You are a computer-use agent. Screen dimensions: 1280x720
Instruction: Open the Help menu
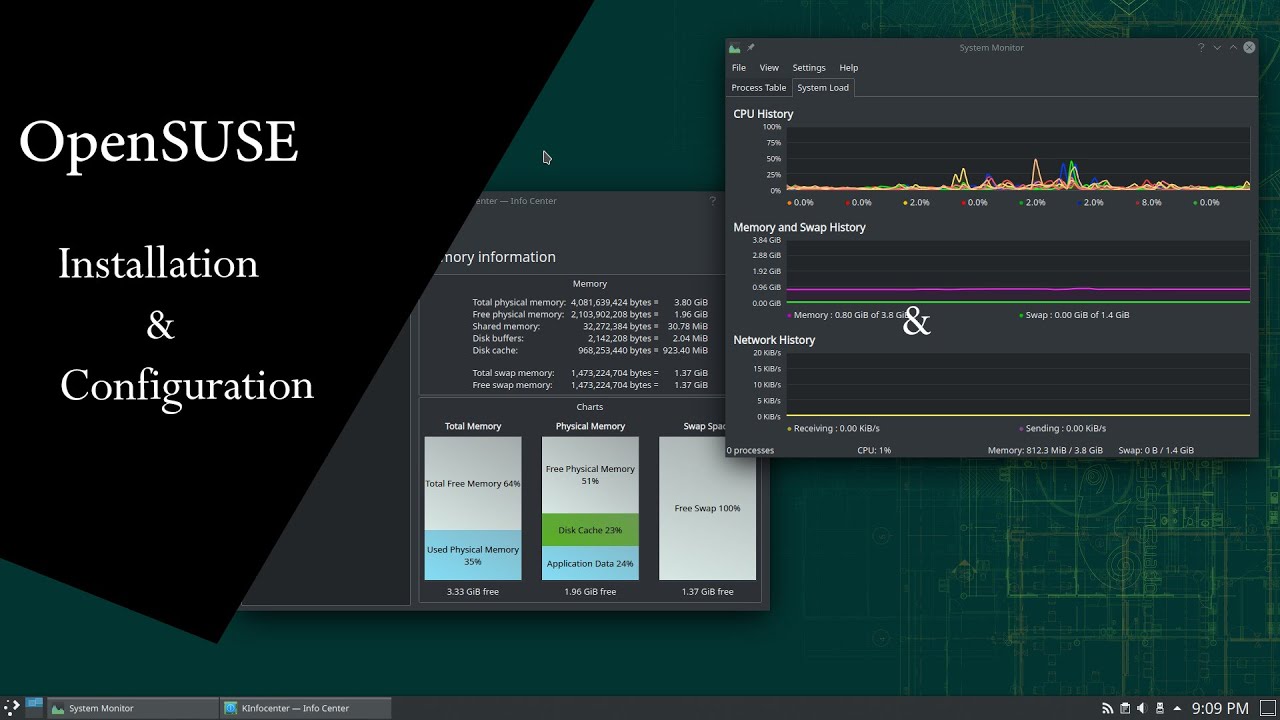848,67
